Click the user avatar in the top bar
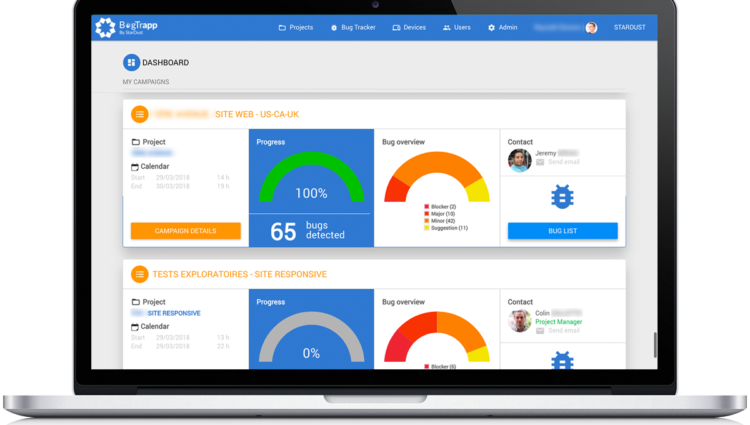 (591, 28)
